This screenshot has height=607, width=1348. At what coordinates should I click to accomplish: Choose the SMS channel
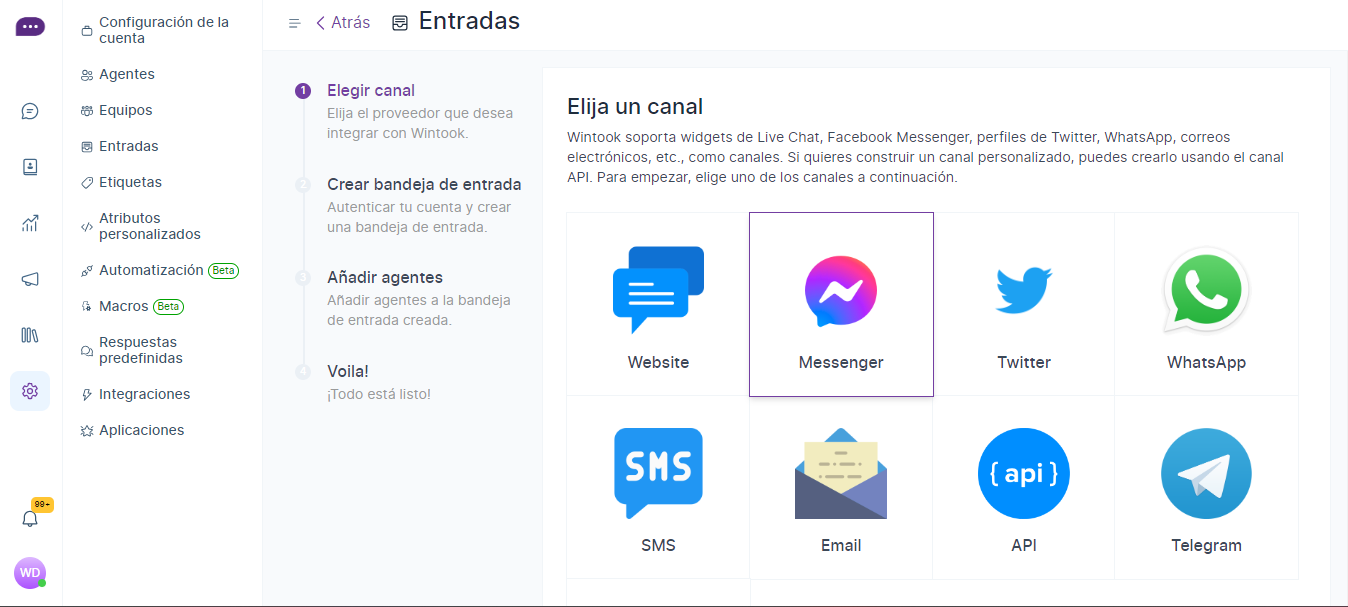(658, 487)
